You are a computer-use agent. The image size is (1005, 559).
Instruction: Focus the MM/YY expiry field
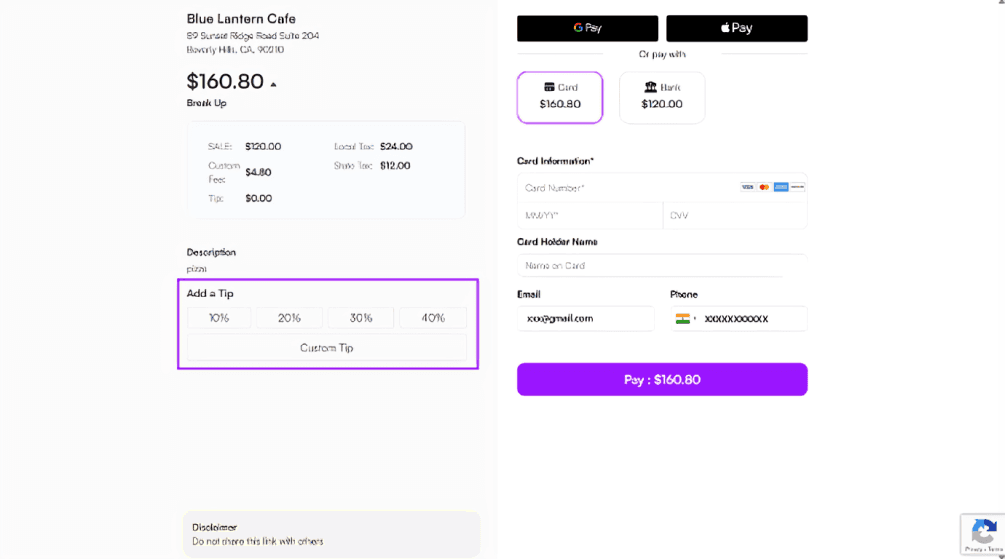(589, 215)
